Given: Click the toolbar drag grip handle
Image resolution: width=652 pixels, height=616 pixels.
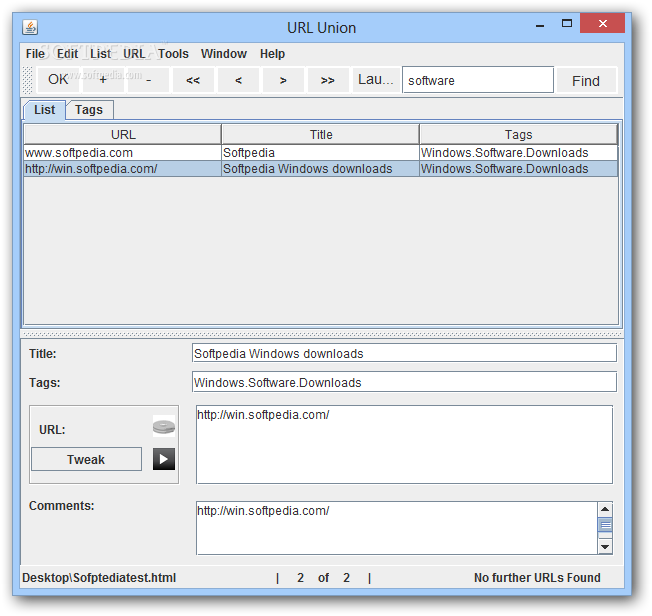Looking at the screenshot, I should 27,80.
